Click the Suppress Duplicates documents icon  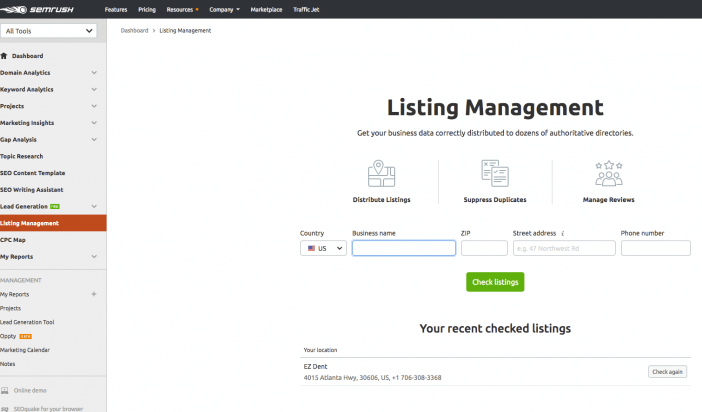[x=495, y=173]
